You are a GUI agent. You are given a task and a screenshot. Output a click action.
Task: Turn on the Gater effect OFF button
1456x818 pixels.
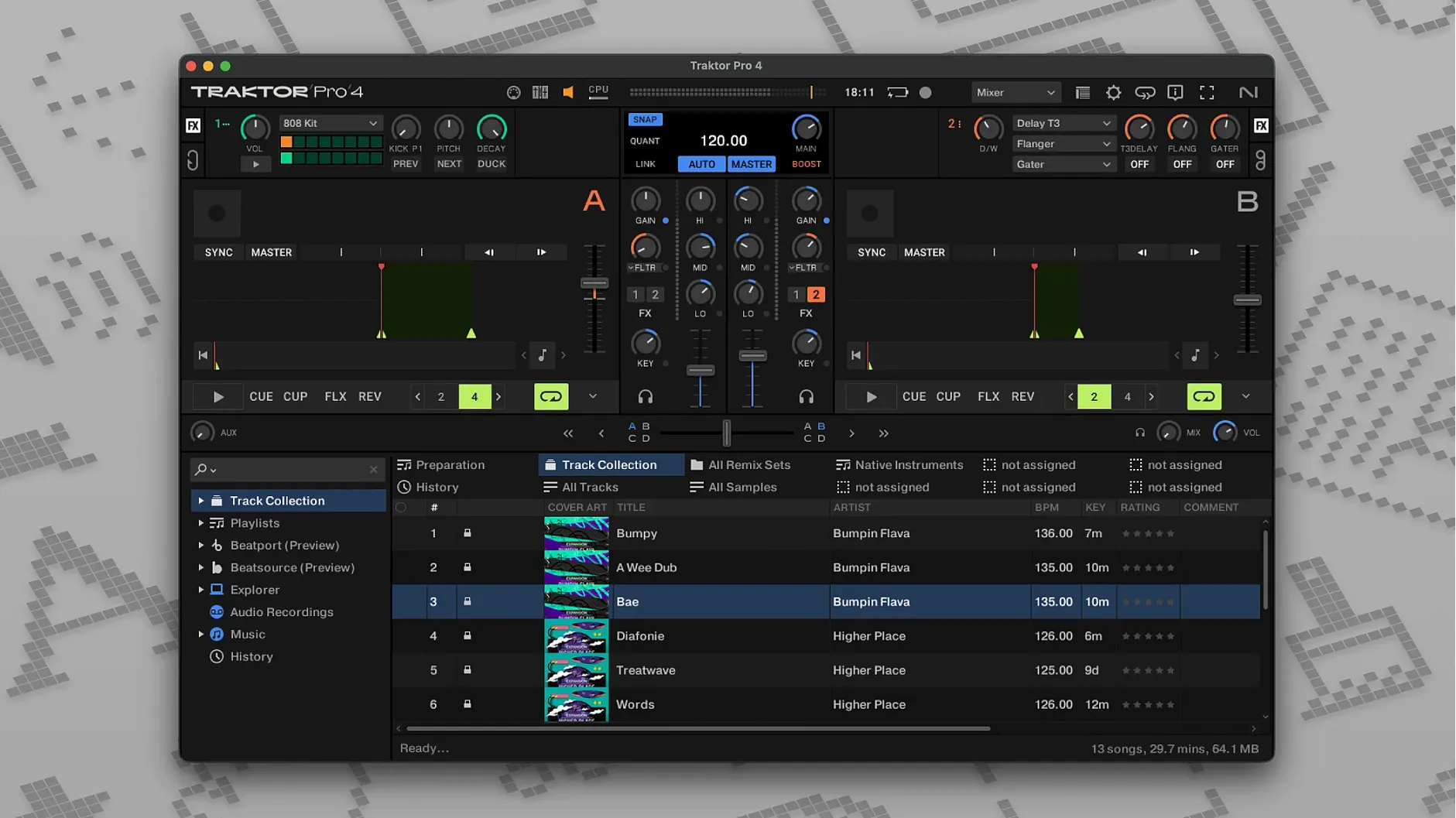click(1225, 165)
